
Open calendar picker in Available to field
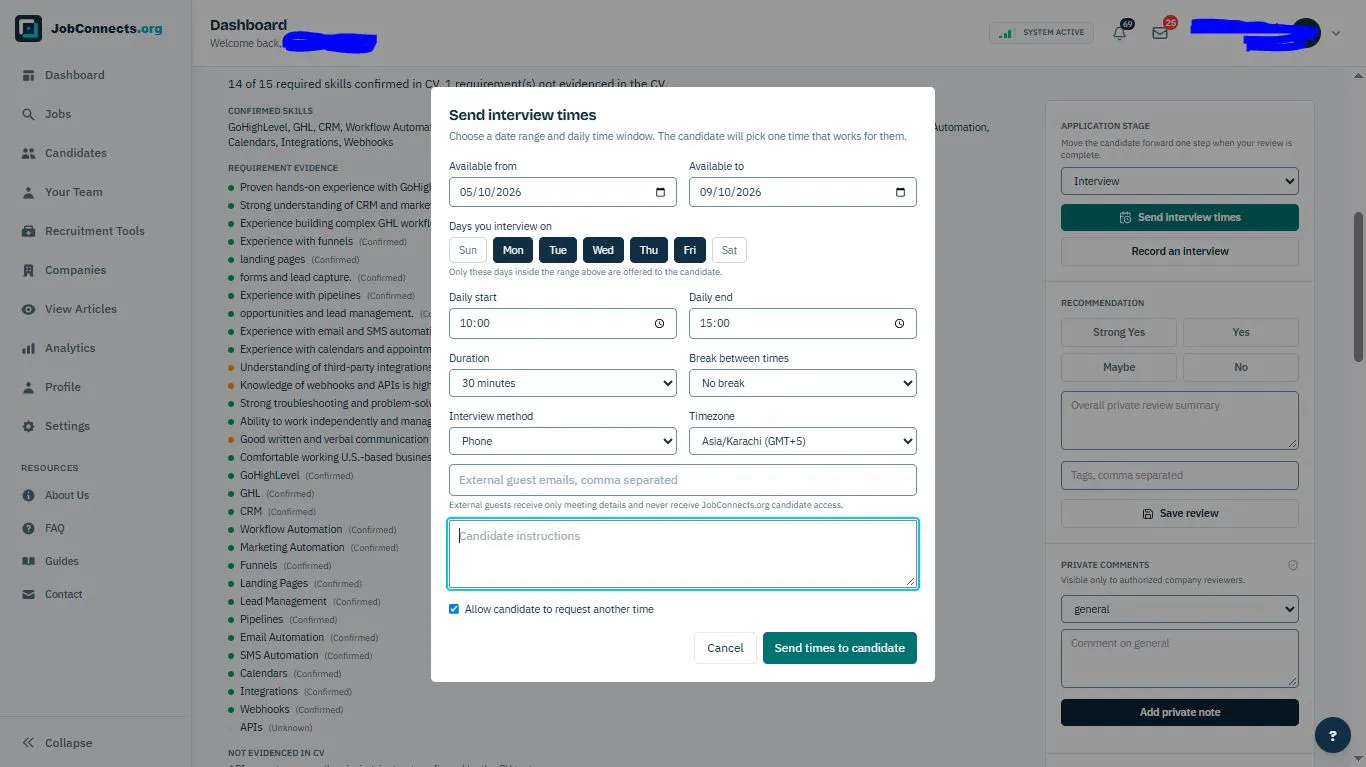click(900, 192)
